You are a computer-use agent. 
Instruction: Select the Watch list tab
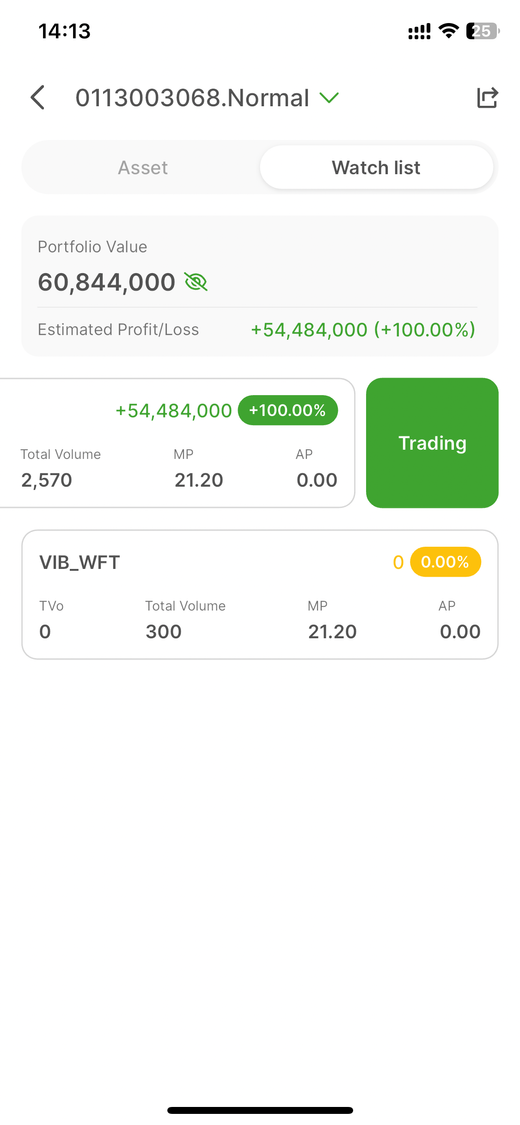pos(376,168)
